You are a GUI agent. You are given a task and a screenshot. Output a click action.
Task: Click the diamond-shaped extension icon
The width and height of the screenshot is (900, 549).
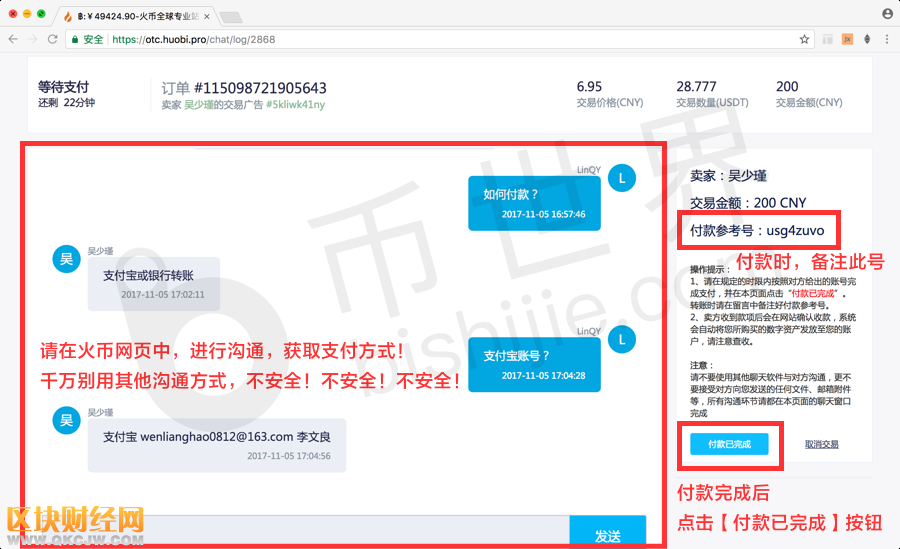point(867,39)
